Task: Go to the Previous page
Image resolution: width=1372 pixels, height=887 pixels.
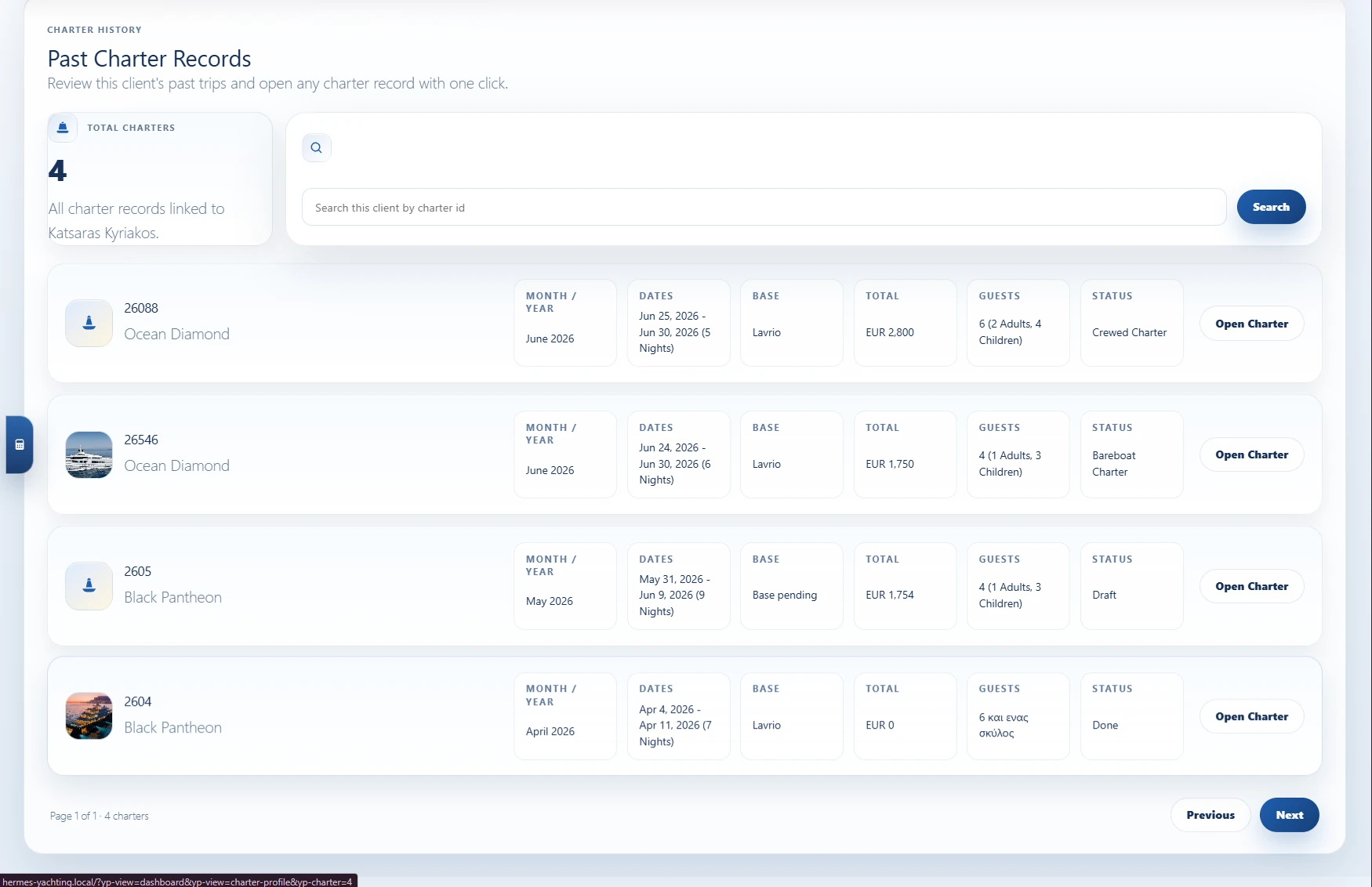Action: click(1210, 815)
